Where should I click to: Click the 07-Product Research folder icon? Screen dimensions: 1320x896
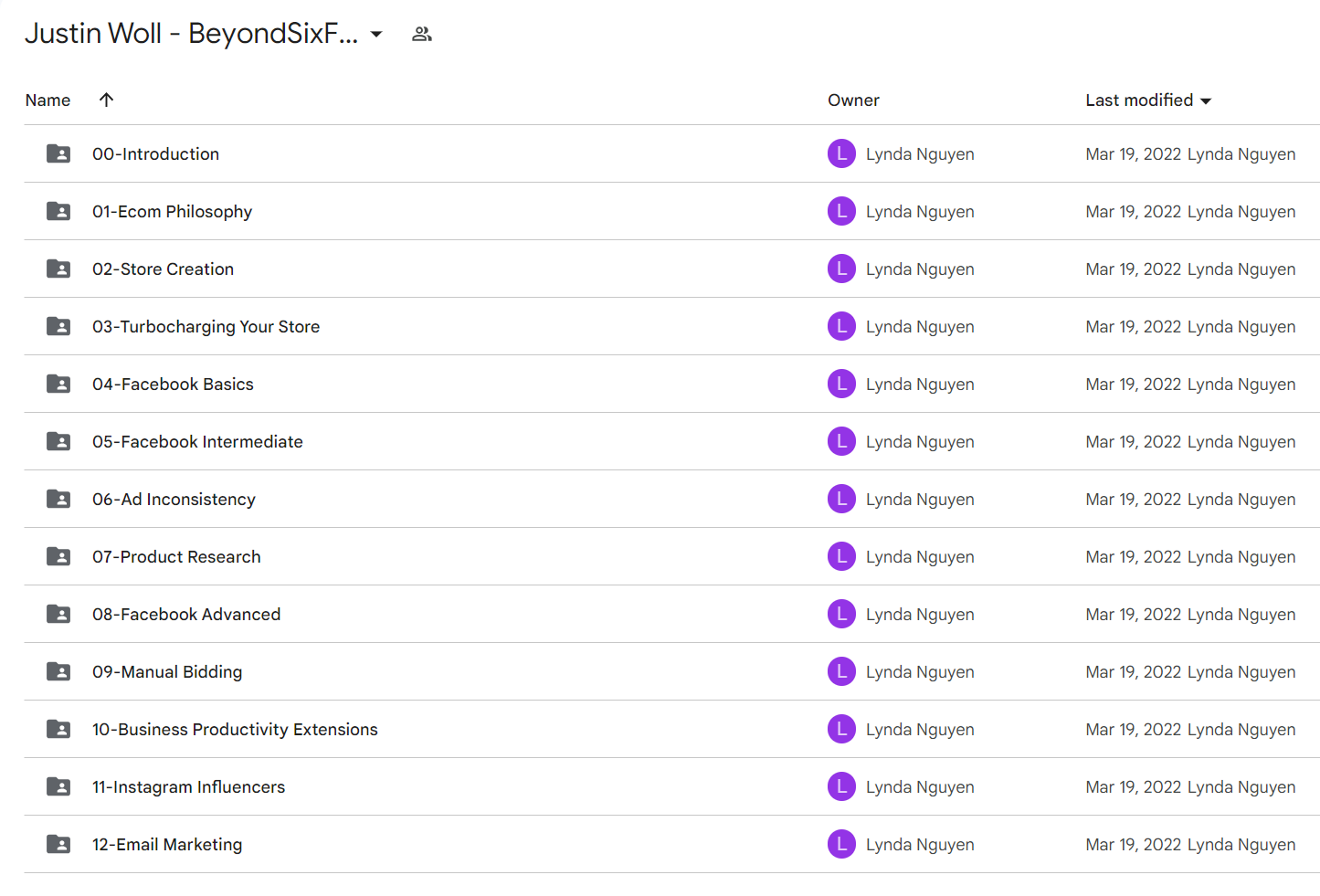coord(58,556)
